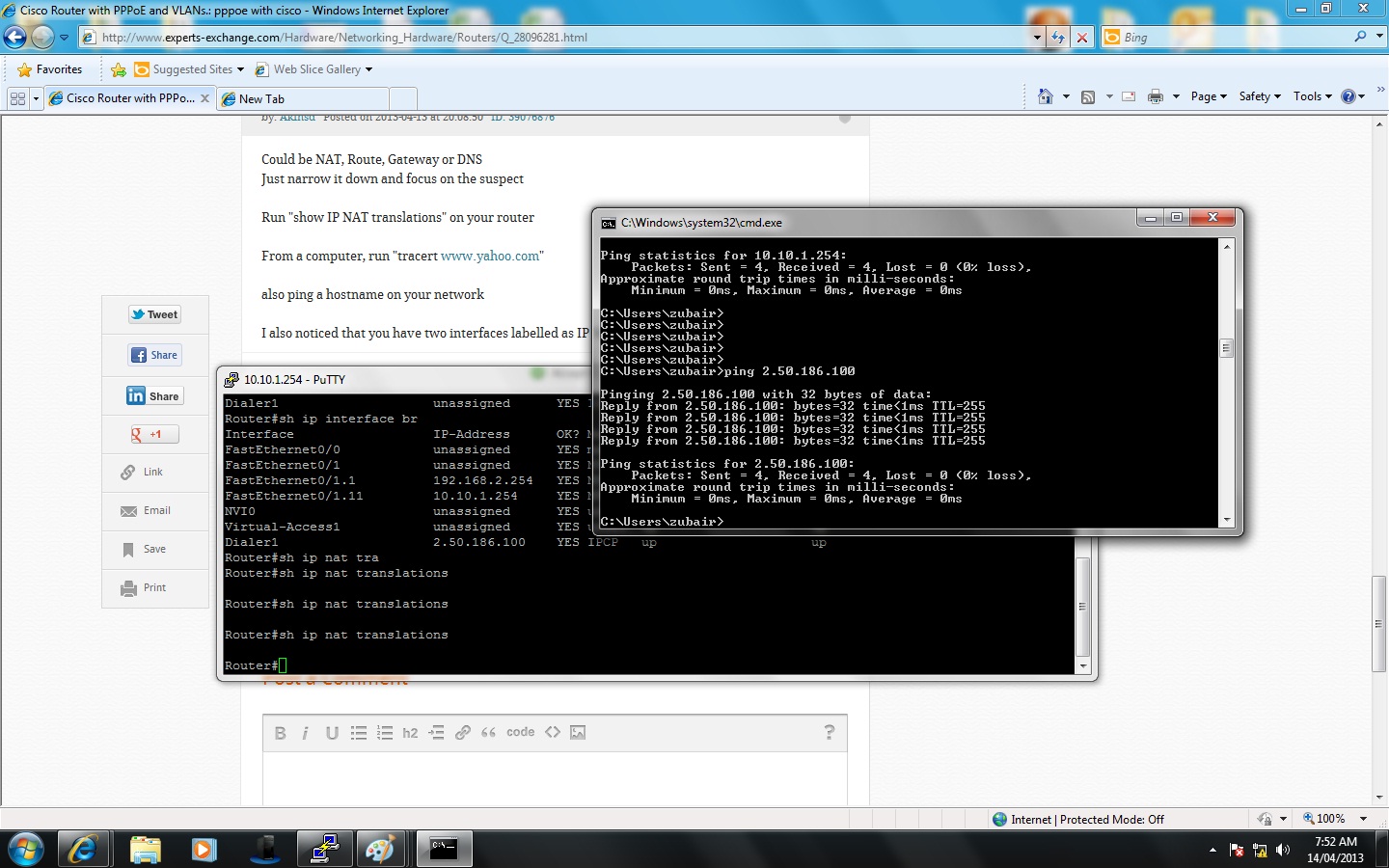Screen dimensions: 1389x868
Task: Open comment editor help question mark
Action: point(830,732)
